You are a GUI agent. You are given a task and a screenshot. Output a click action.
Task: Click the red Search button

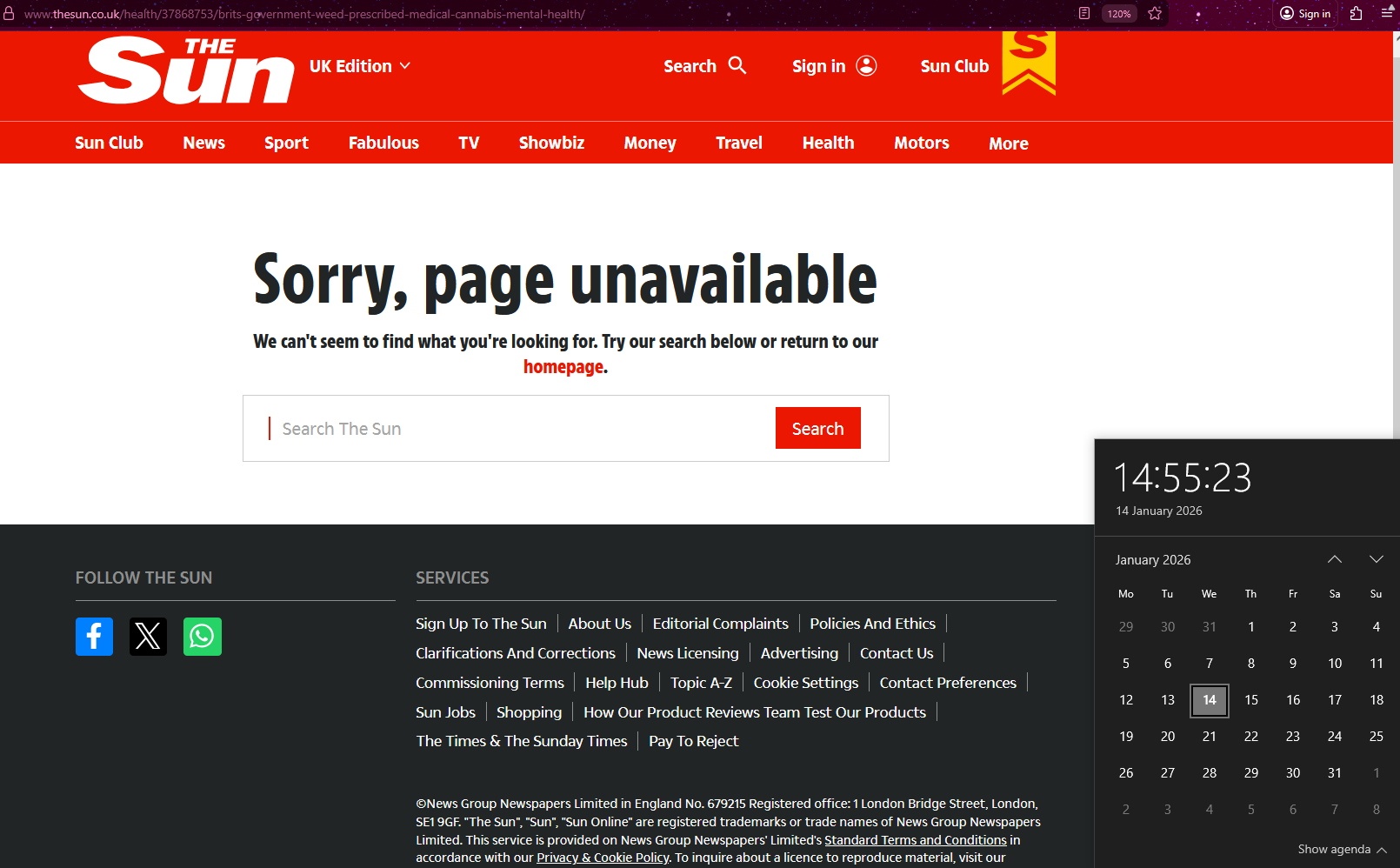[818, 428]
